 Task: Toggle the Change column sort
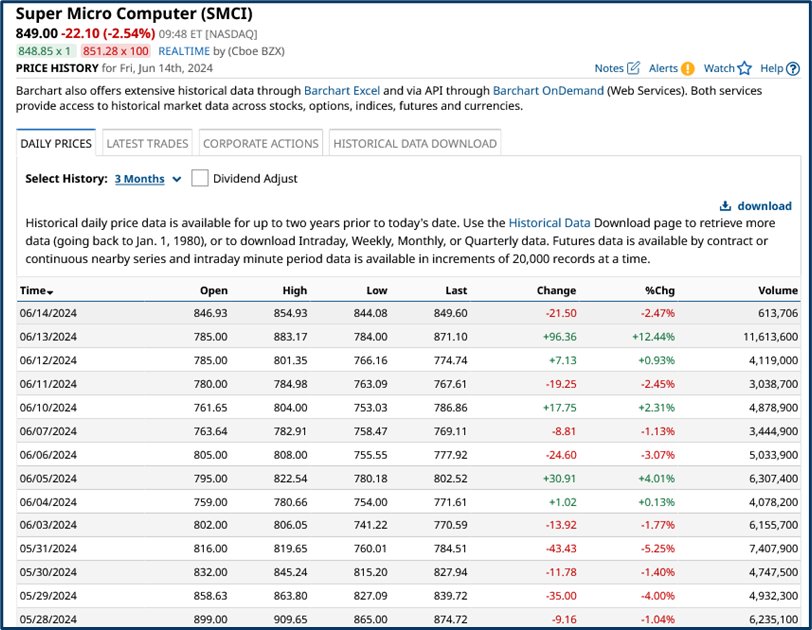(556, 291)
